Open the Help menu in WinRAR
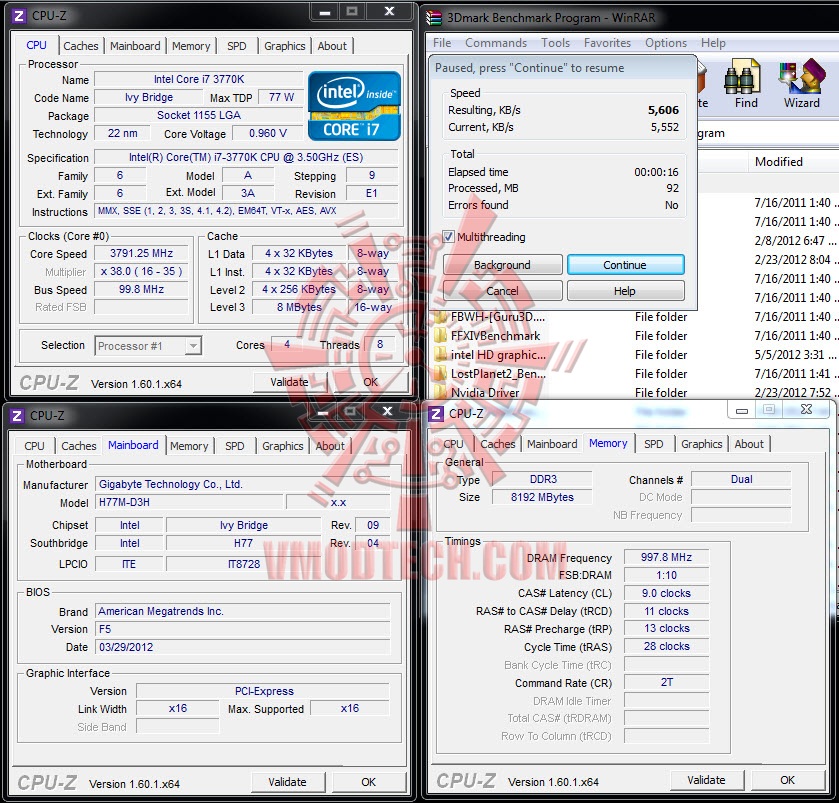839x803 pixels. tap(713, 43)
